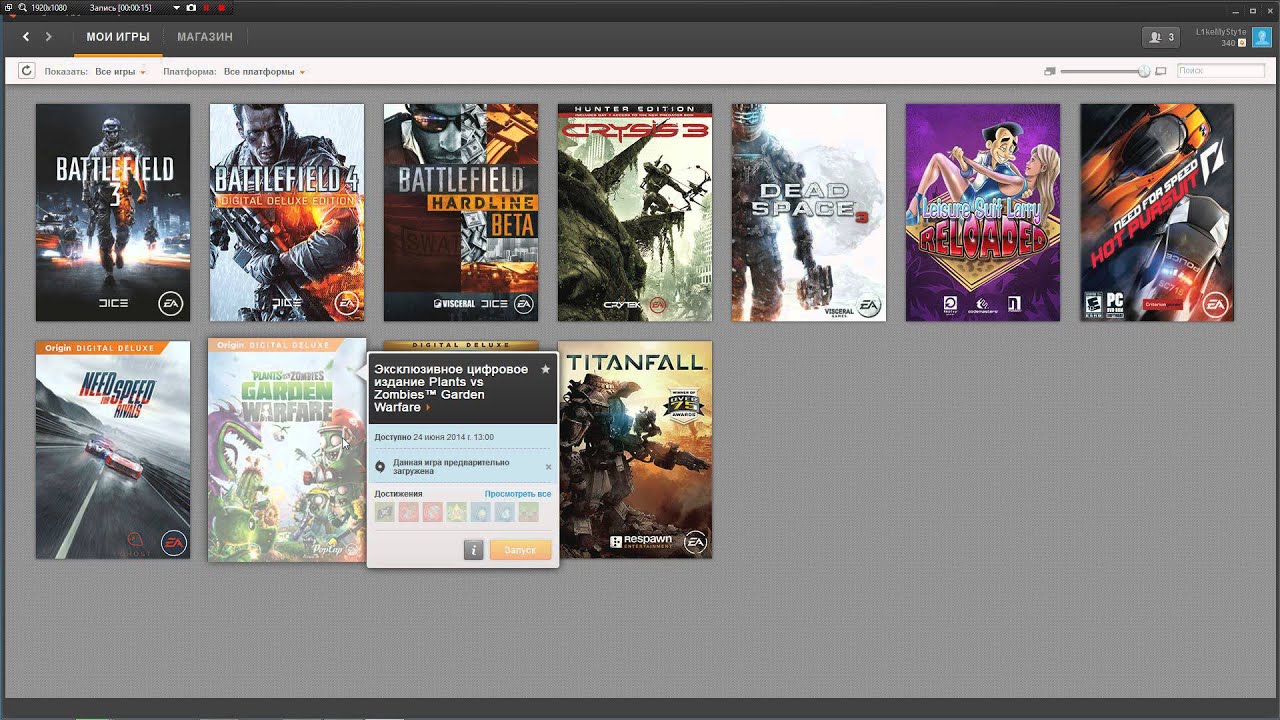Select the Crysis 3 game tile

click(x=635, y=212)
